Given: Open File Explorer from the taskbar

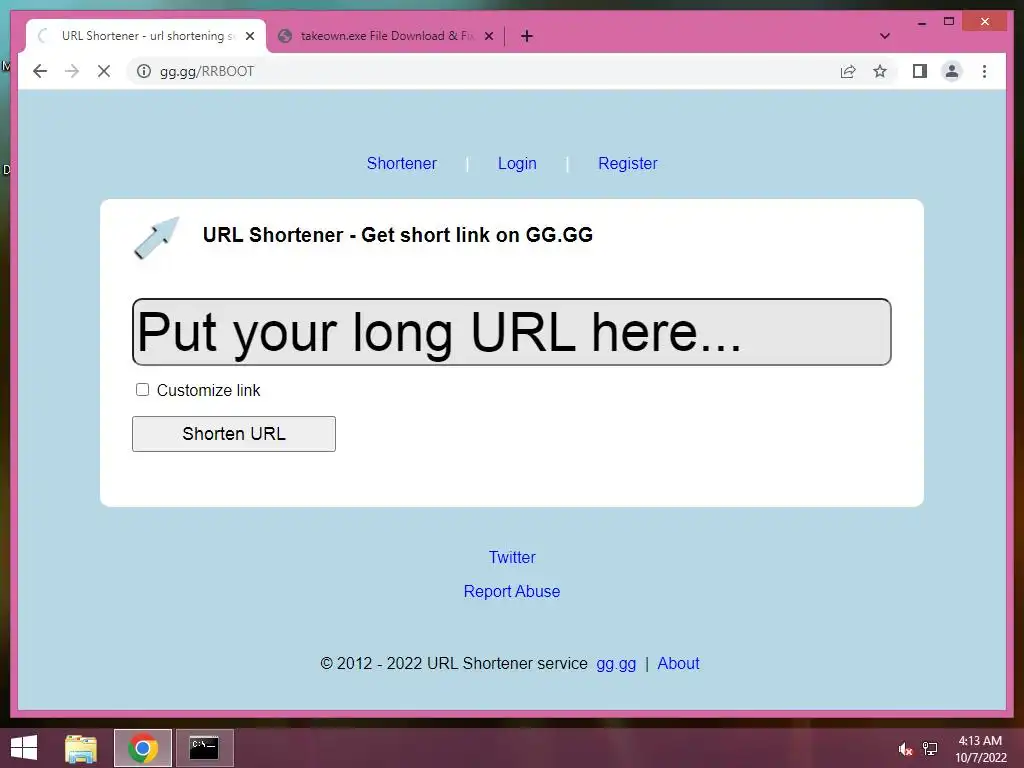Looking at the screenshot, I should coord(81,748).
